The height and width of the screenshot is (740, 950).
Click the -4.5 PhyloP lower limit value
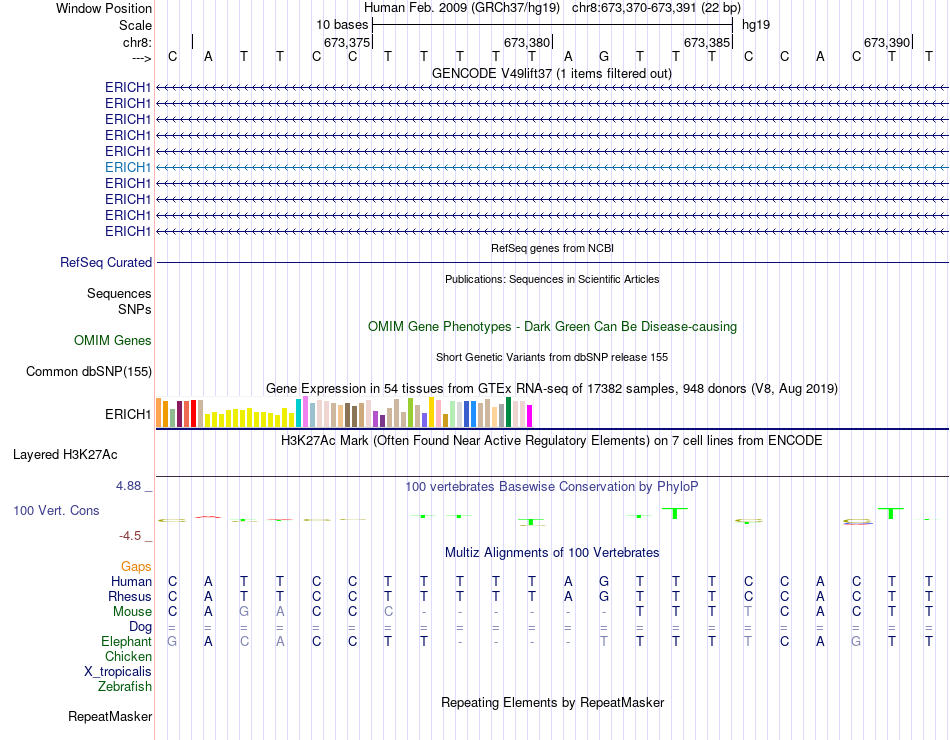(x=130, y=536)
